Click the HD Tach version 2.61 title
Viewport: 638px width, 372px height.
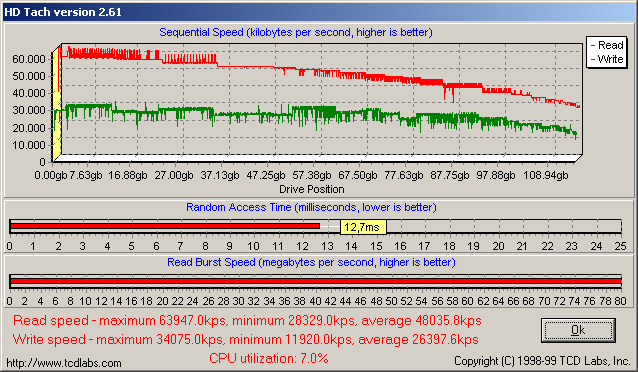pos(63,12)
